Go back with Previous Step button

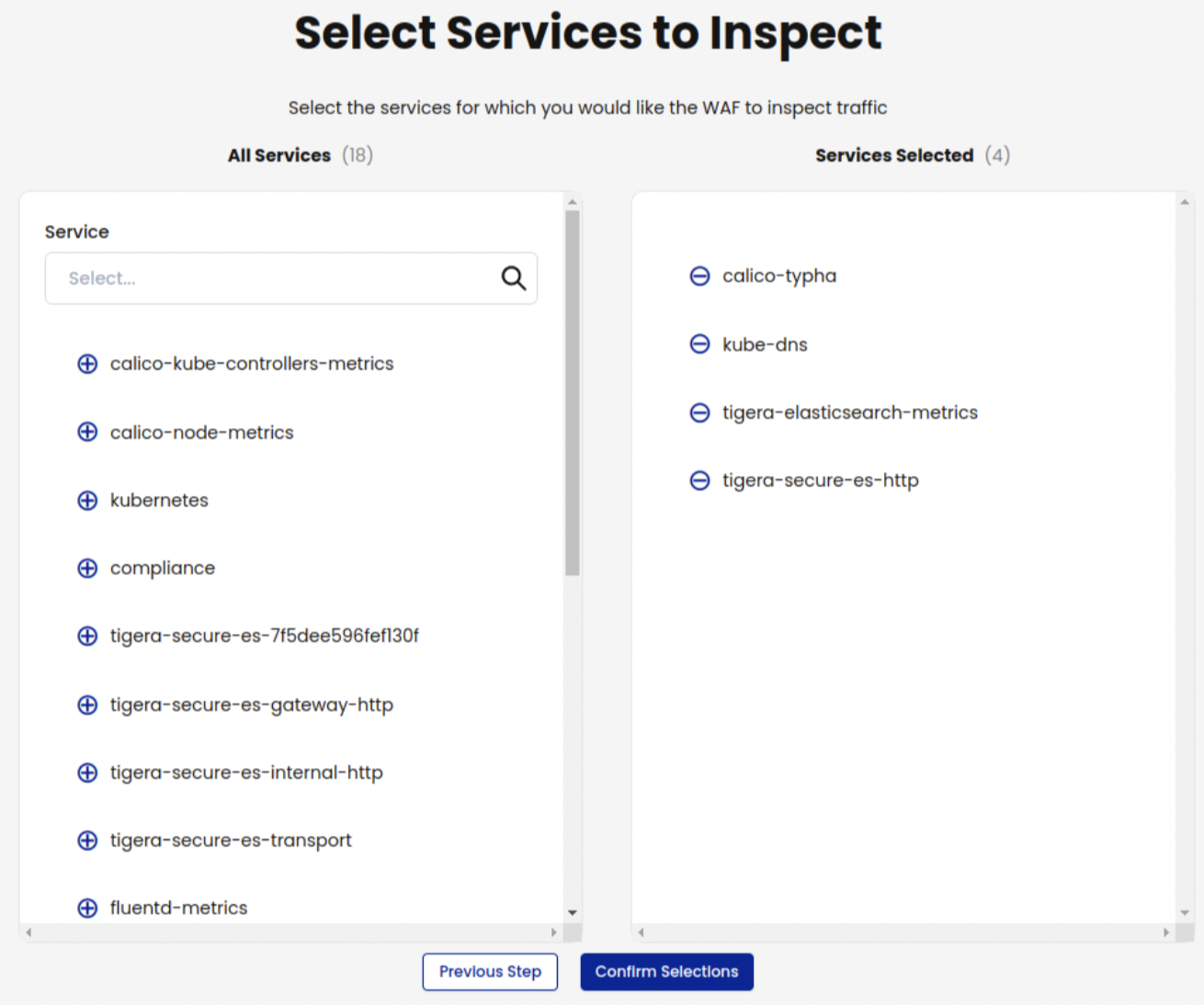point(490,972)
